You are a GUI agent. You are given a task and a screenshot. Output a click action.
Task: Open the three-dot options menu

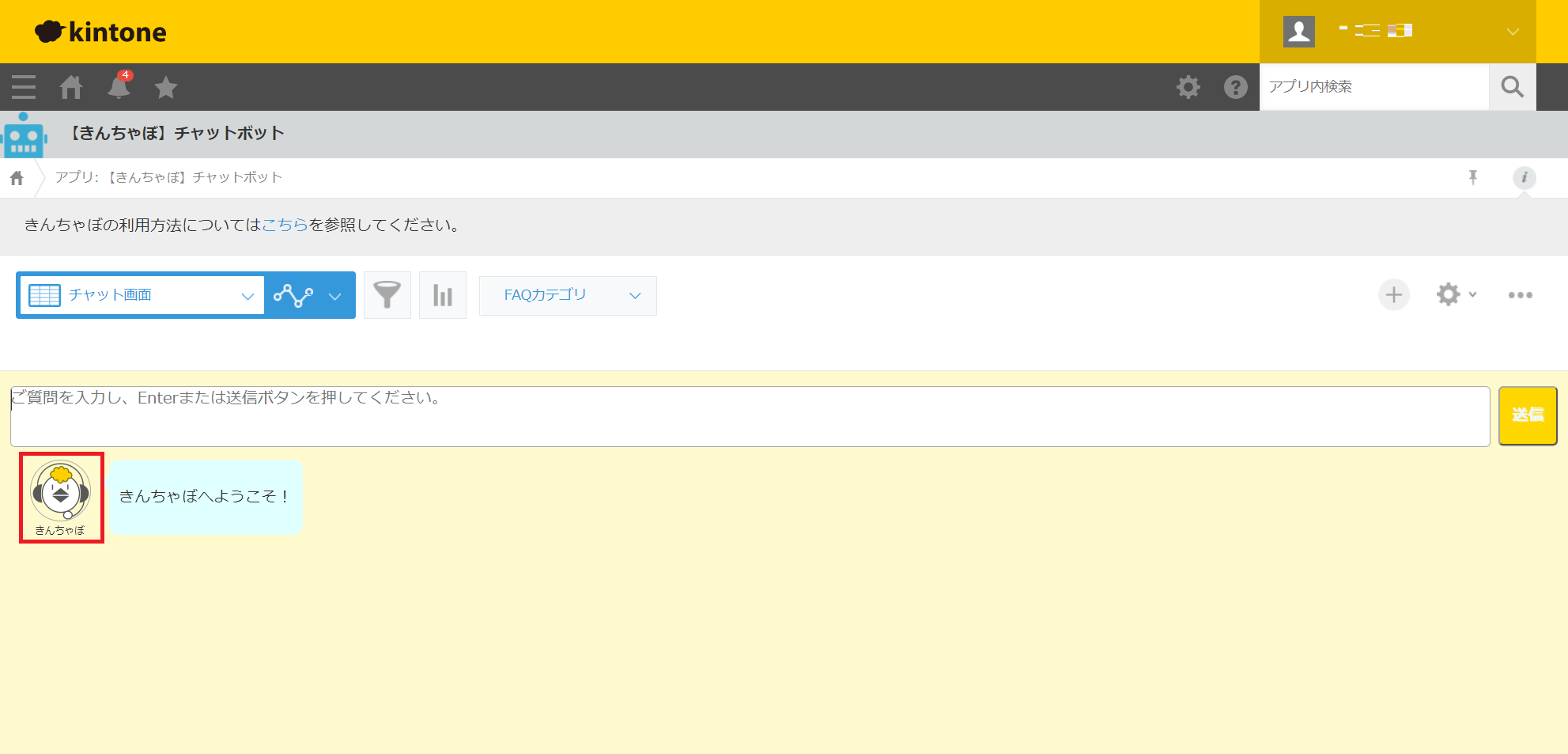(1520, 295)
